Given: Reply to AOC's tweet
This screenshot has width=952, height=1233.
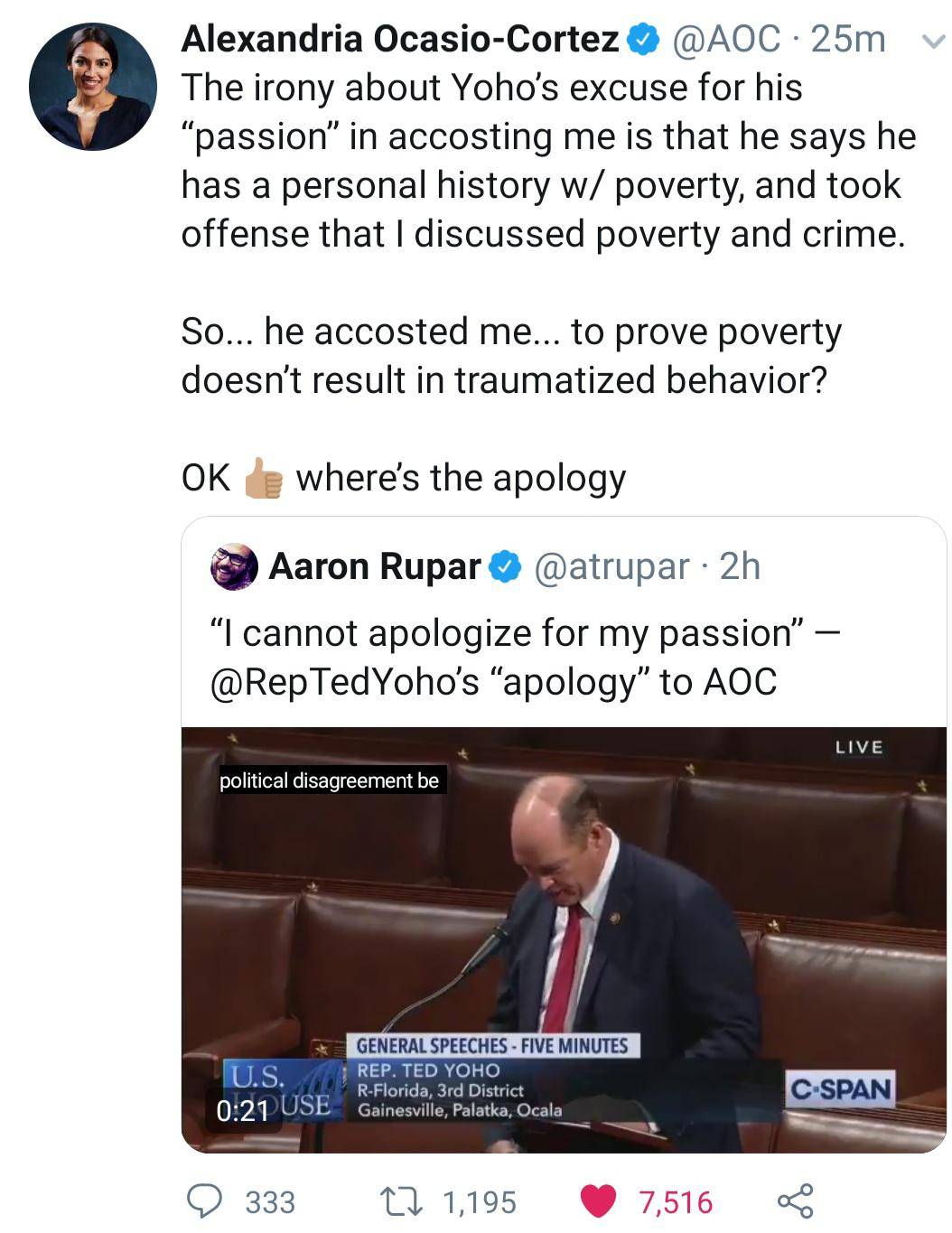Looking at the screenshot, I should [210, 1201].
